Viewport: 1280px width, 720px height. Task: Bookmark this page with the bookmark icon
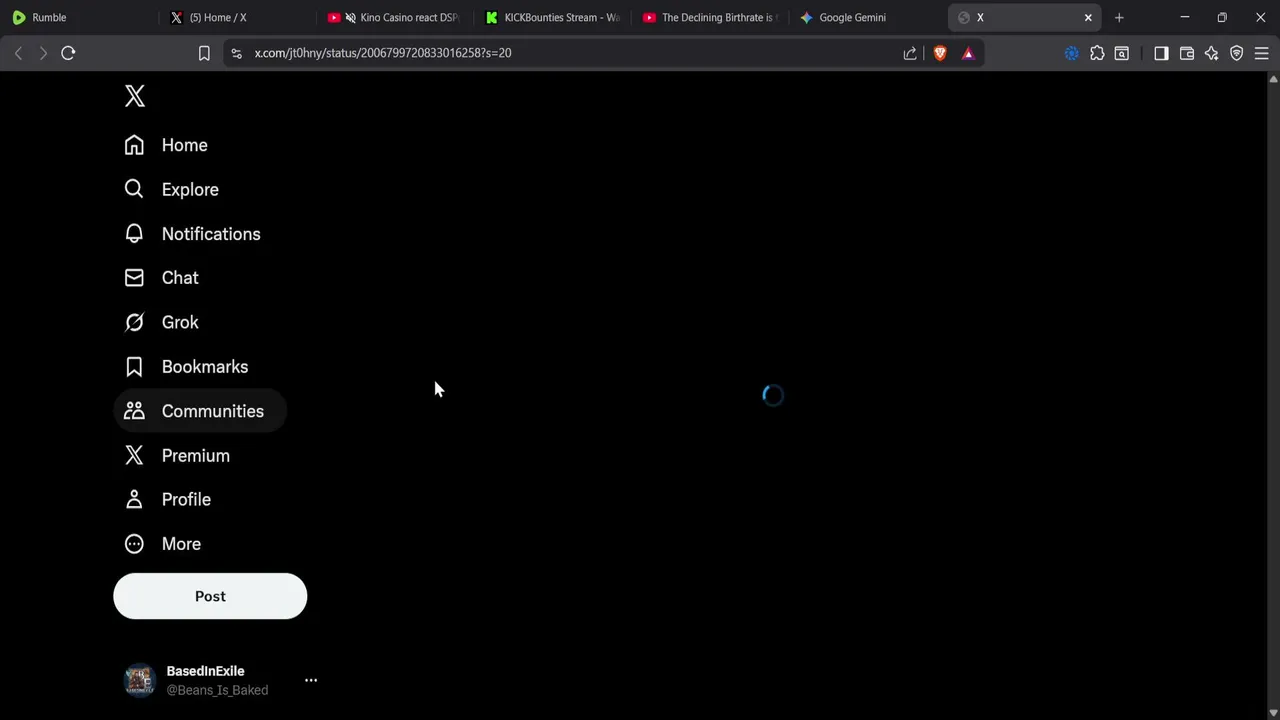204,53
